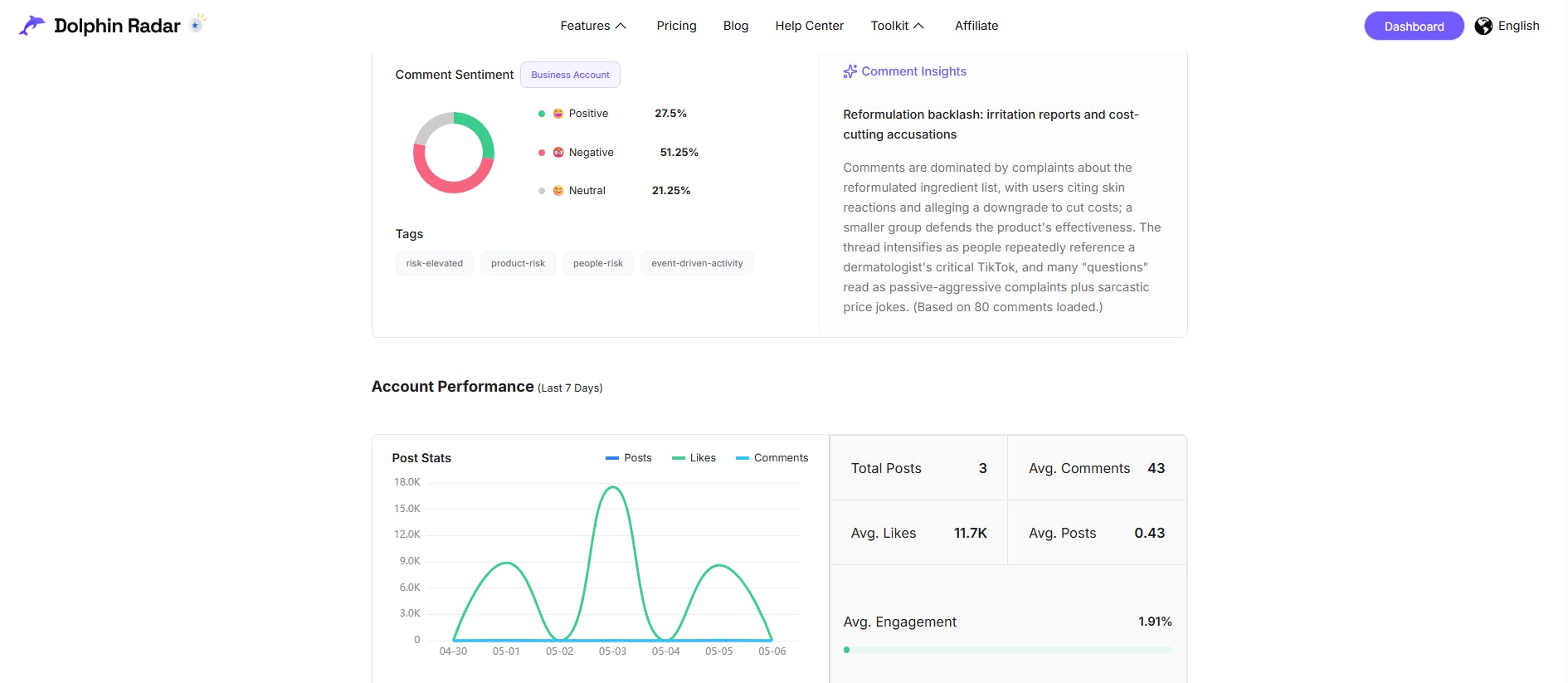This screenshot has height=683, width=1568.
Task: Click the 04-30 date axis label
Action: 453,651
